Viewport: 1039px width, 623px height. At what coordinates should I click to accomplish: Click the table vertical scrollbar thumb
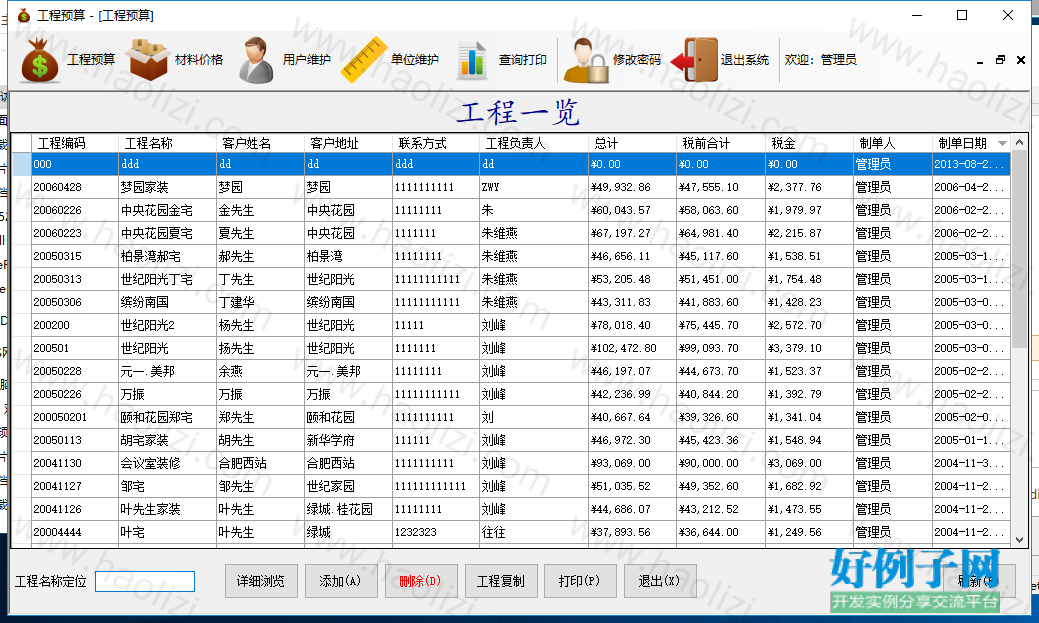[x=1020, y=250]
